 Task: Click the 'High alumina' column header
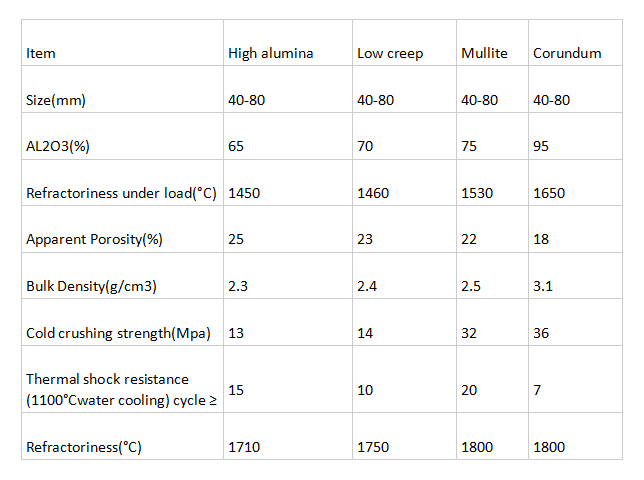coord(271,53)
